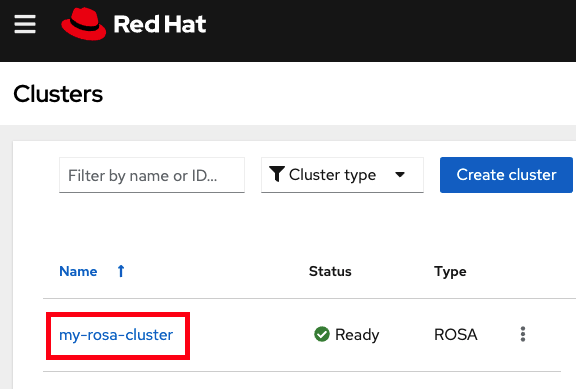Open the my-rosa-cluster link
The width and height of the screenshot is (576, 389).
(x=116, y=335)
